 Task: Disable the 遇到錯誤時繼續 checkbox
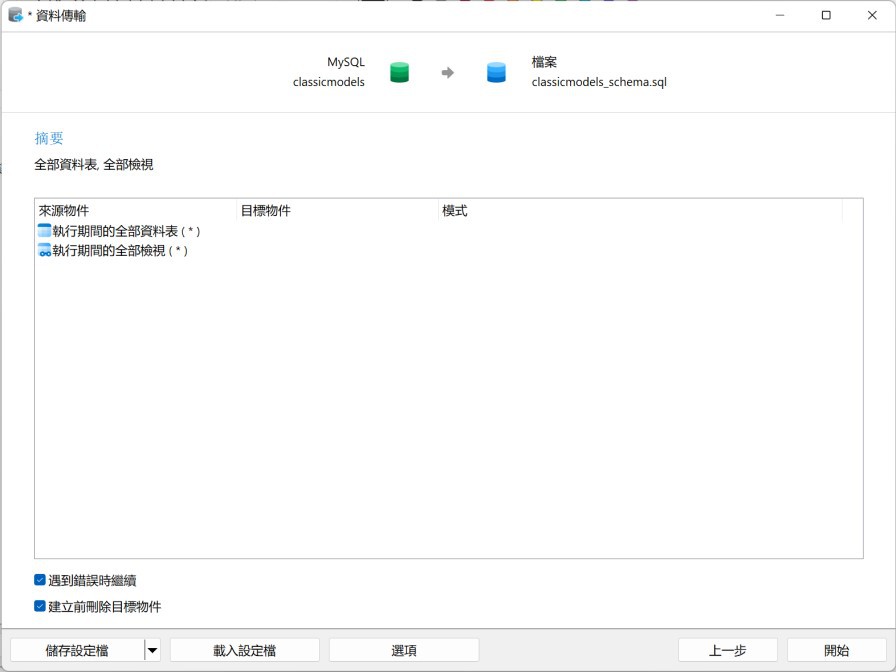(x=38, y=580)
